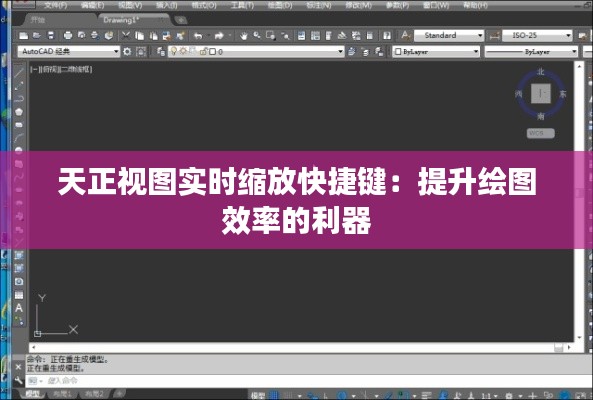Open the ByLayer linetype dropdown
Viewport: 593px width, 400px height.
click(x=531, y=51)
